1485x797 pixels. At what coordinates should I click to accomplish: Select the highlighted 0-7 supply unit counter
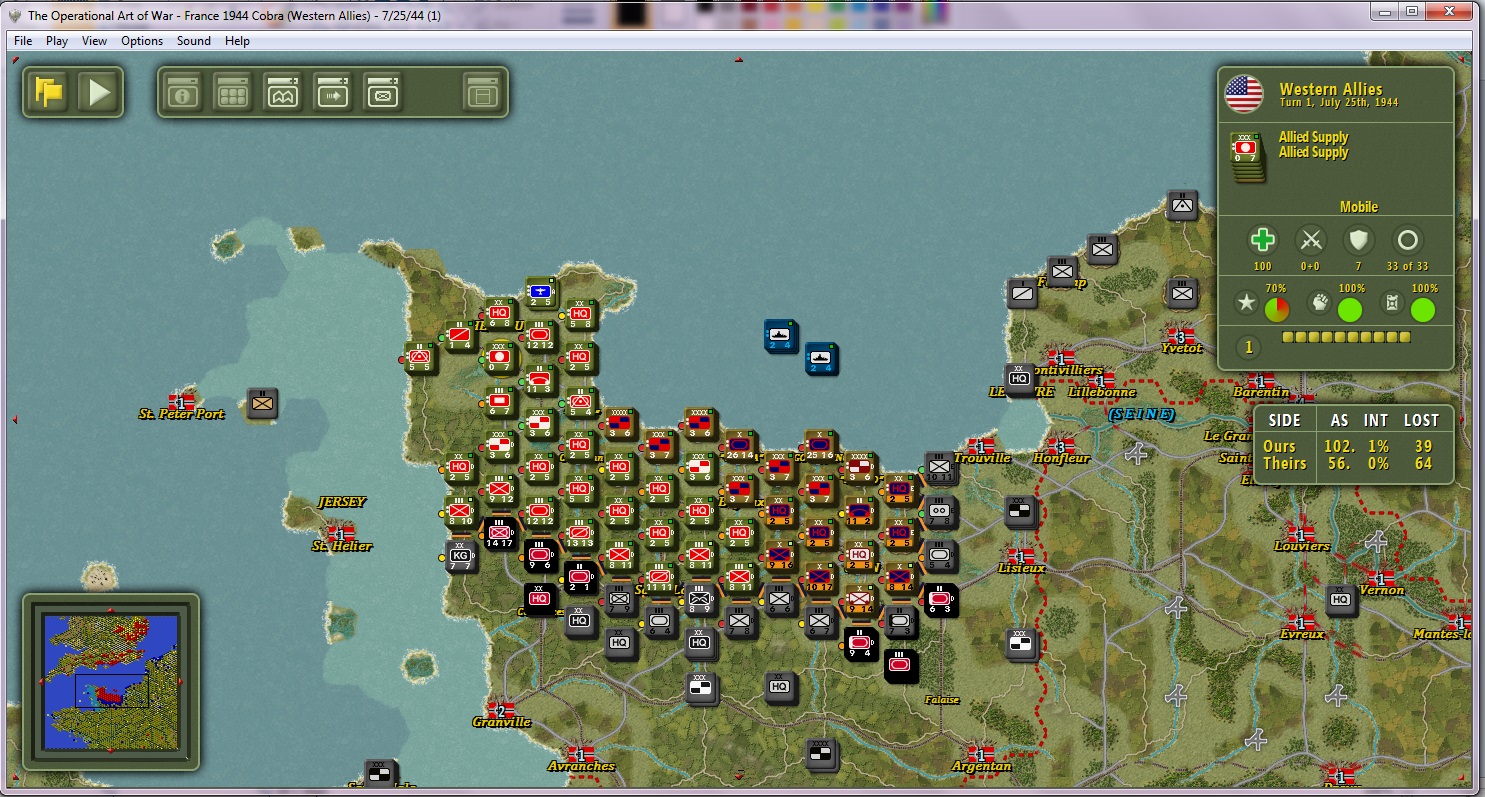(500, 358)
